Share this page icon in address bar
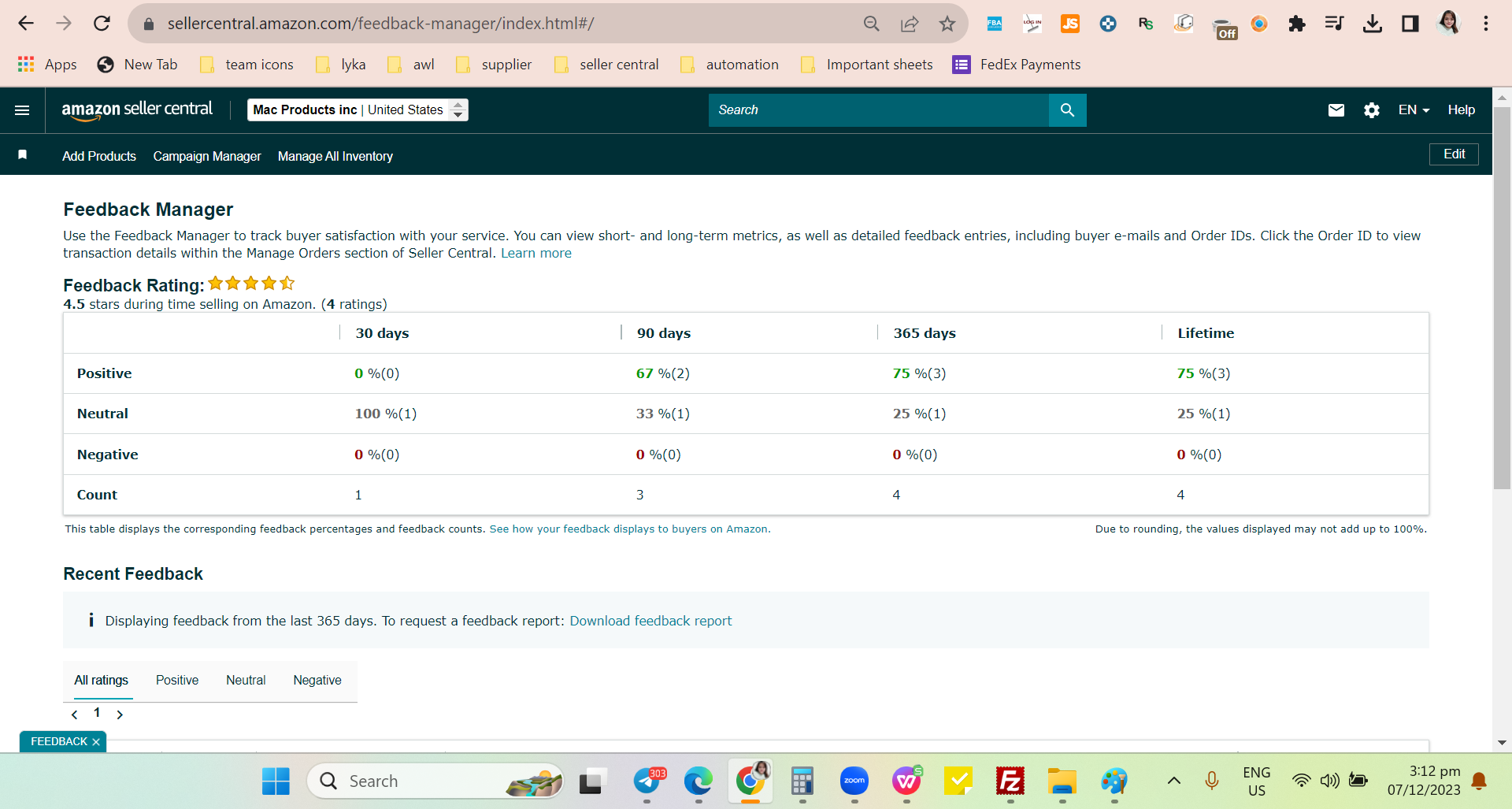 click(910, 24)
